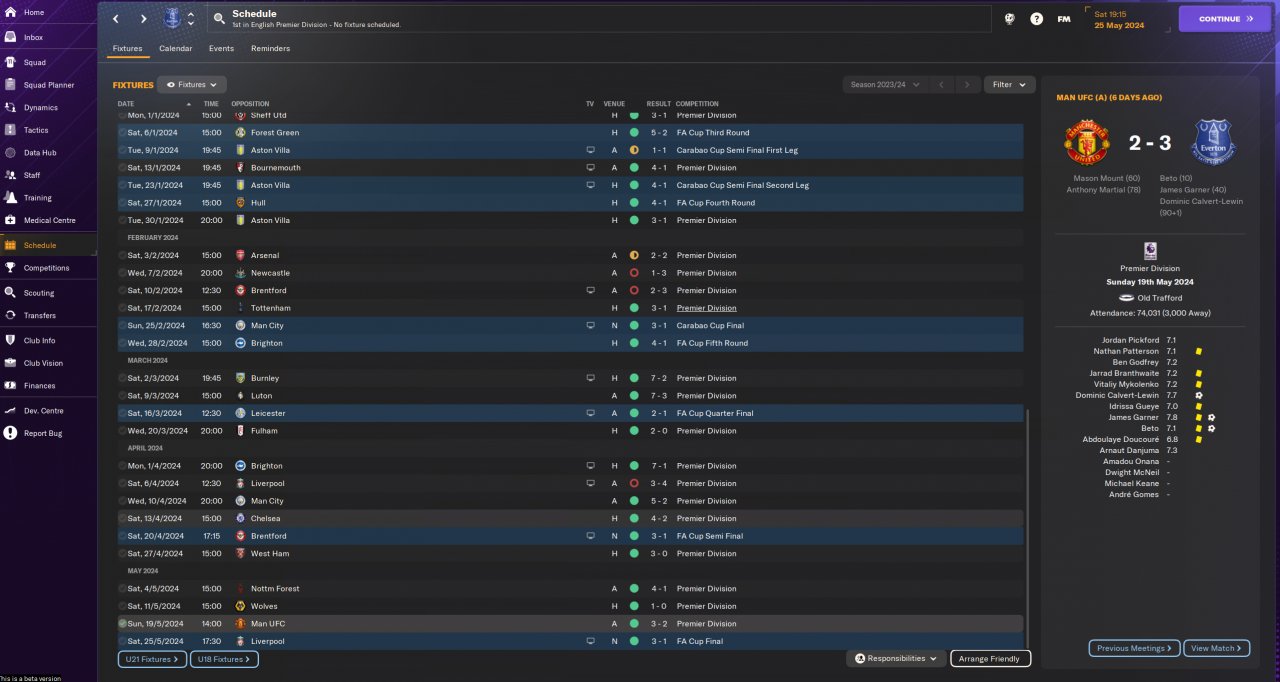Open U21 Fixtures
The height and width of the screenshot is (682, 1280).
[151, 659]
